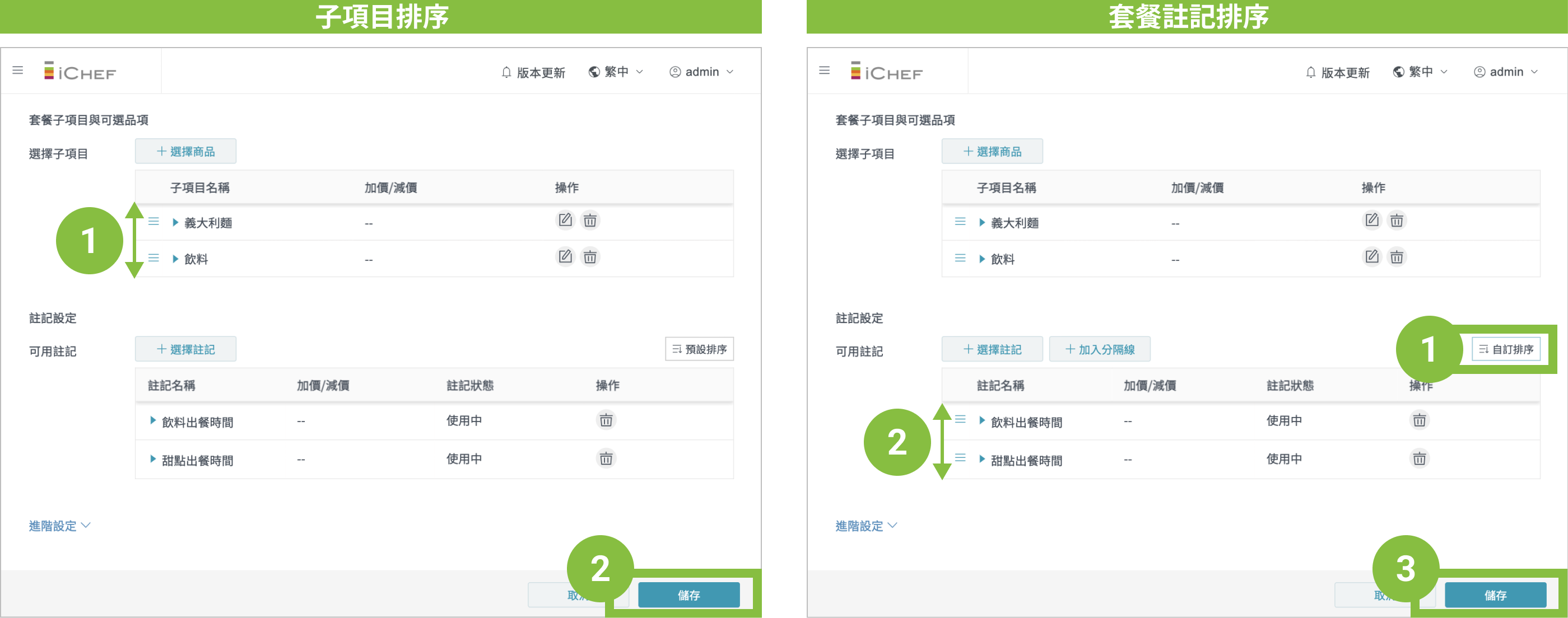The width and height of the screenshot is (1568, 618).
Task: Click 加入分隔線 button
Action: pyautogui.click(x=1099, y=349)
